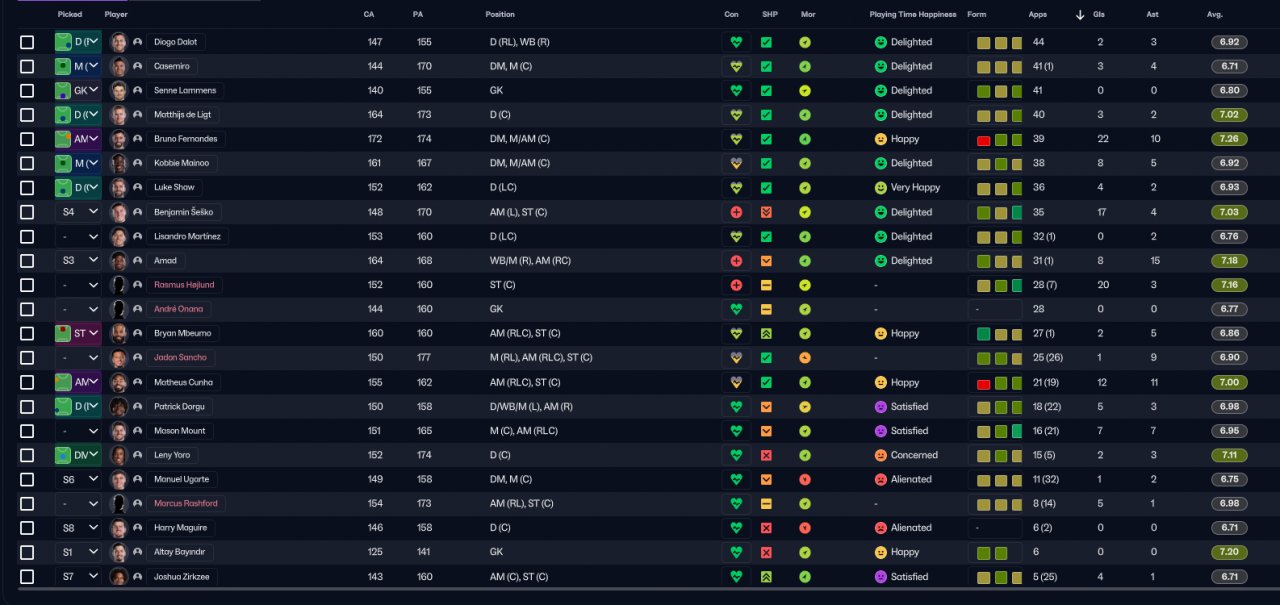Open the S4 Picked dropdown for Benjamin Šeško
This screenshot has height=605, width=1280.
tap(78, 212)
